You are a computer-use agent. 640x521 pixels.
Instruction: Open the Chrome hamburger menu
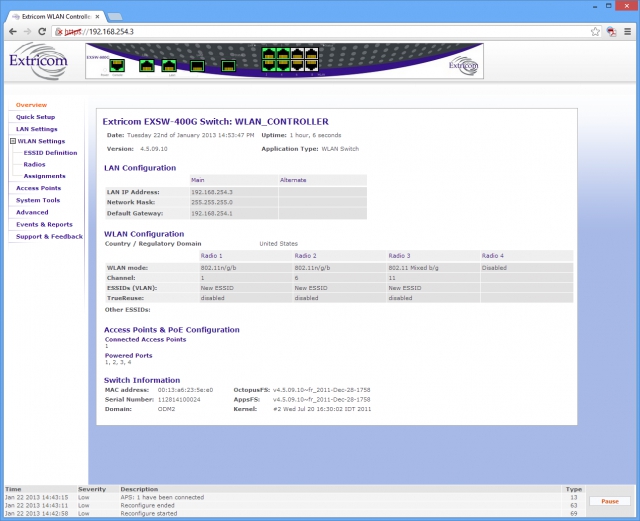pyautogui.click(x=628, y=31)
